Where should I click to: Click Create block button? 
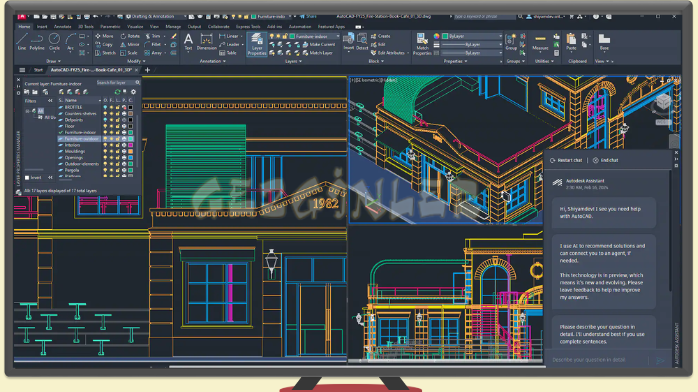tap(381, 36)
